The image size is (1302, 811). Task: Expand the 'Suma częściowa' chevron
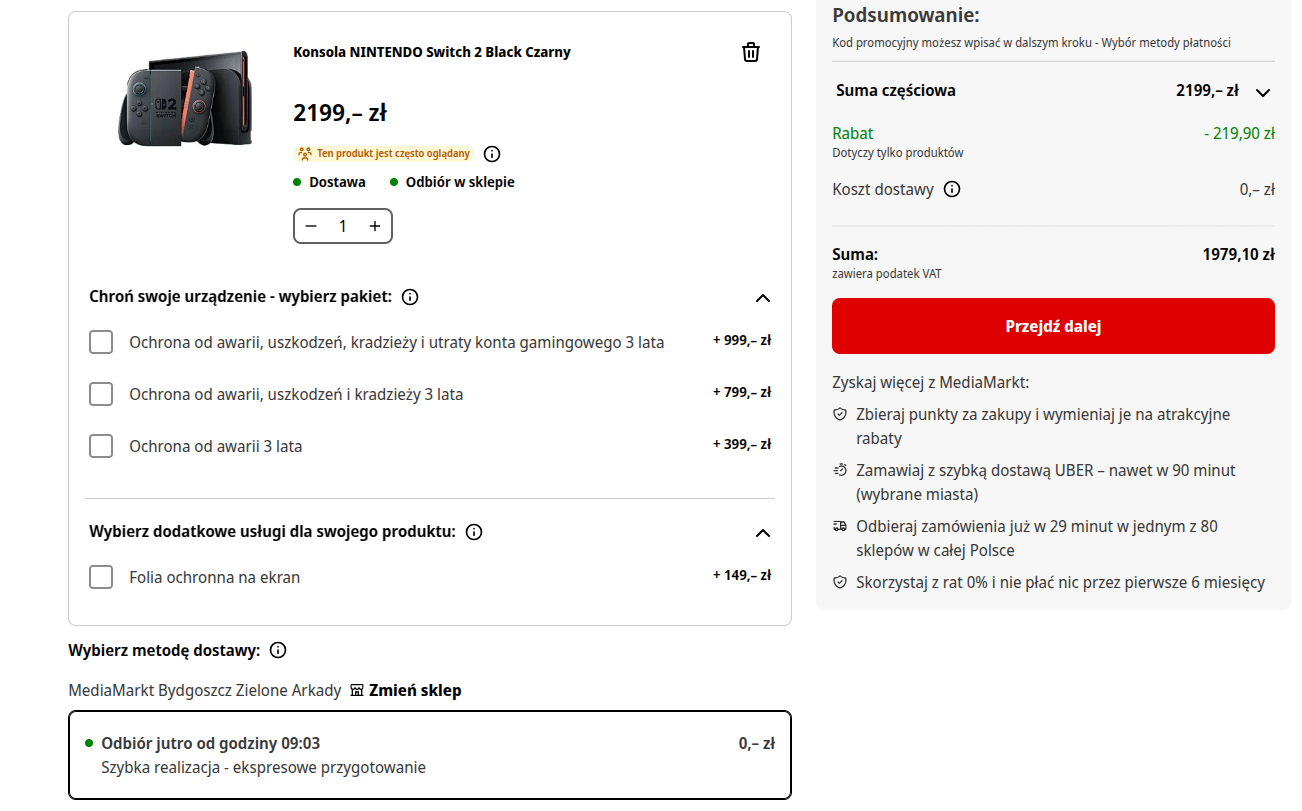pyautogui.click(x=1263, y=92)
